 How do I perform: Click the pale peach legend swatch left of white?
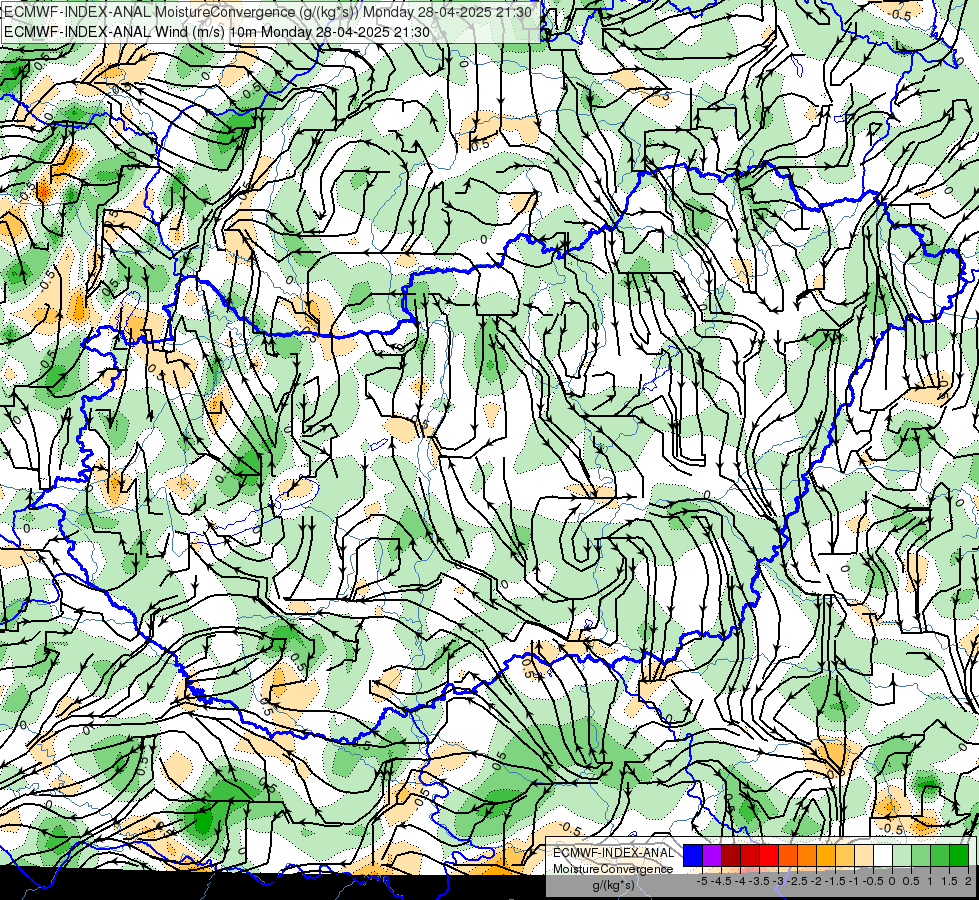pyautogui.click(x=864, y=856)
